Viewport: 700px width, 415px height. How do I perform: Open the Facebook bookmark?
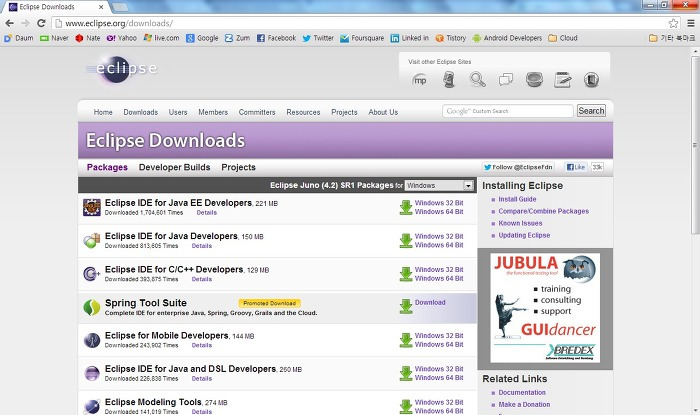pos(276,38)
